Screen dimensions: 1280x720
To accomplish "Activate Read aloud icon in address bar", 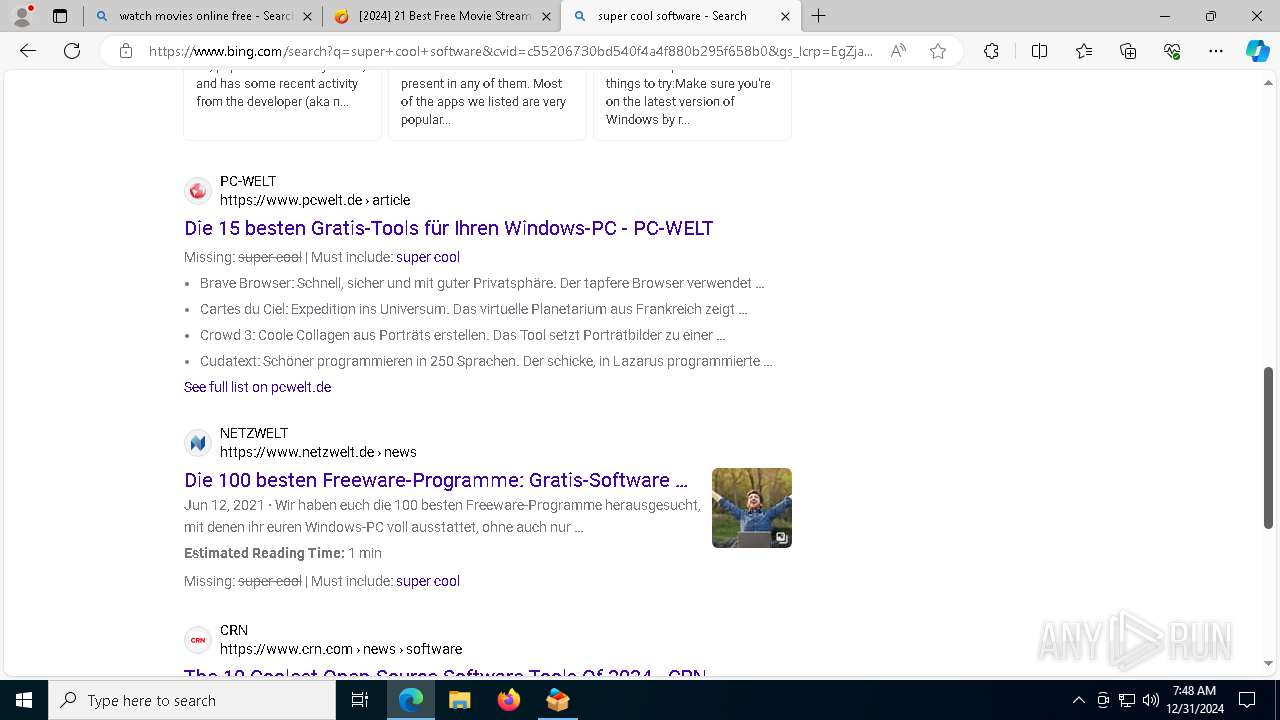I will pos(898,51).
